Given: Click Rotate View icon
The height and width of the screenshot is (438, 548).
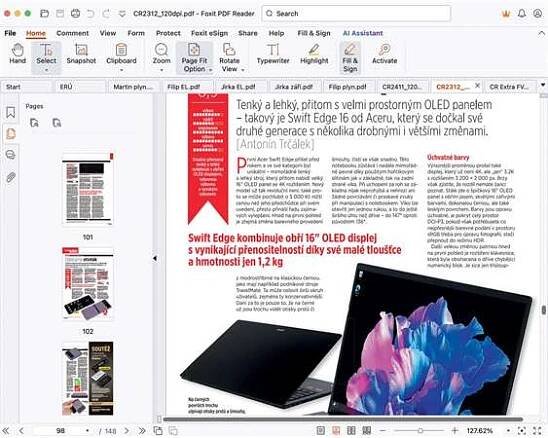Looking at the screenshot, I should (x=229, y=50).
